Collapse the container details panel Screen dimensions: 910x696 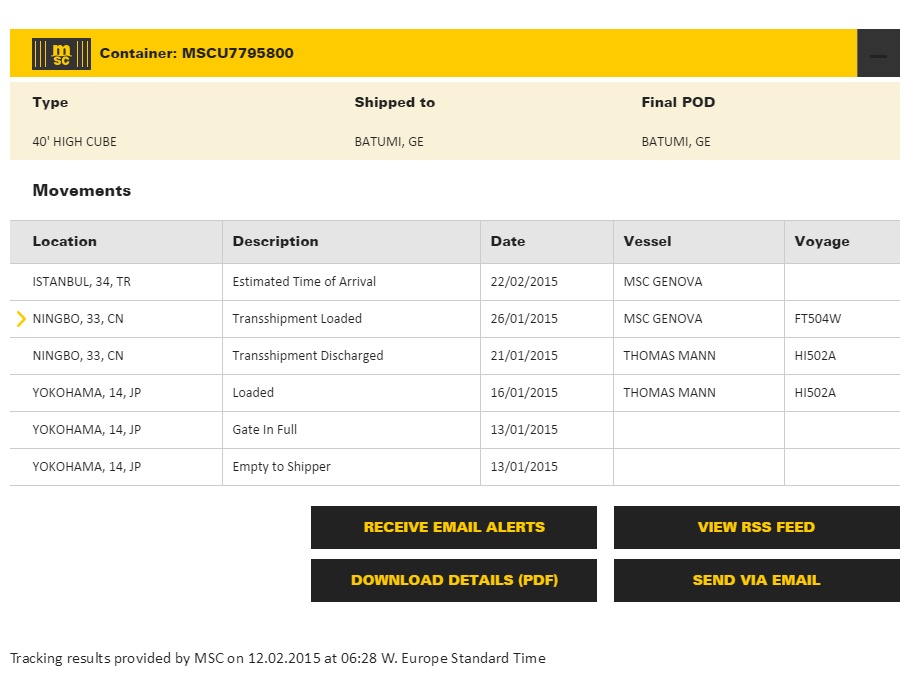[x=878, y=54]
